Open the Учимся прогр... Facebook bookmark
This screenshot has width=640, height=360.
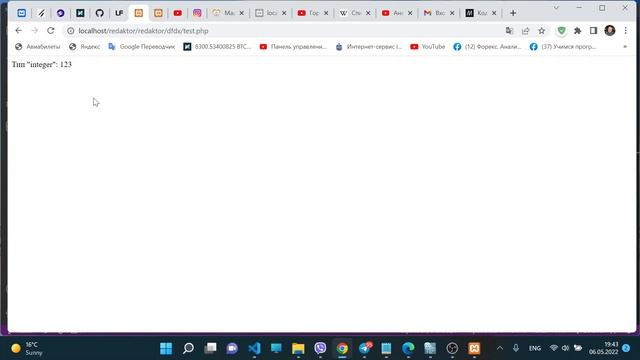(563, 47)
